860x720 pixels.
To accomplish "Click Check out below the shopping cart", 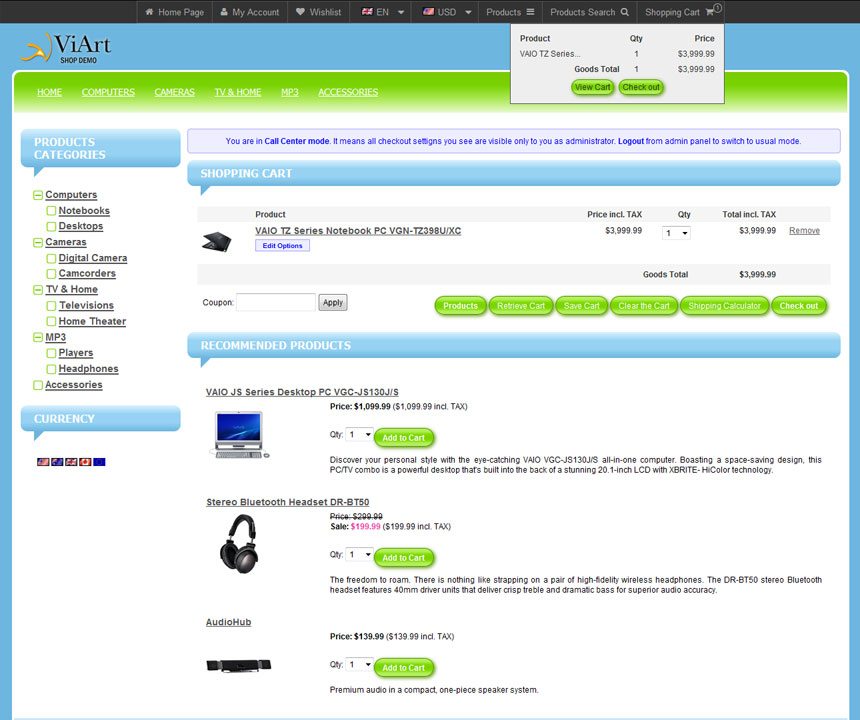I will click(799, 306).
